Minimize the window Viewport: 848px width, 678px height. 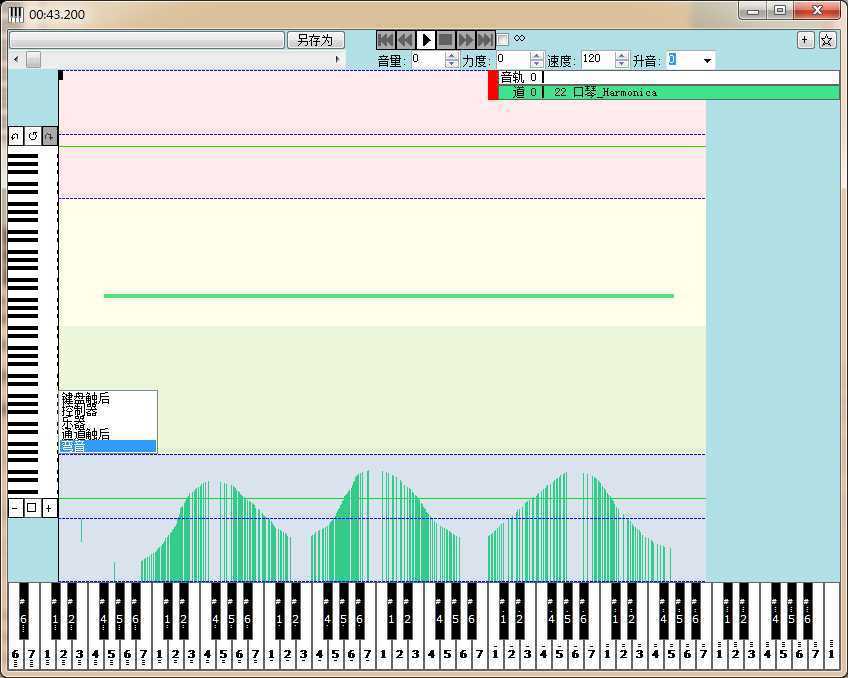click(752, 11)
